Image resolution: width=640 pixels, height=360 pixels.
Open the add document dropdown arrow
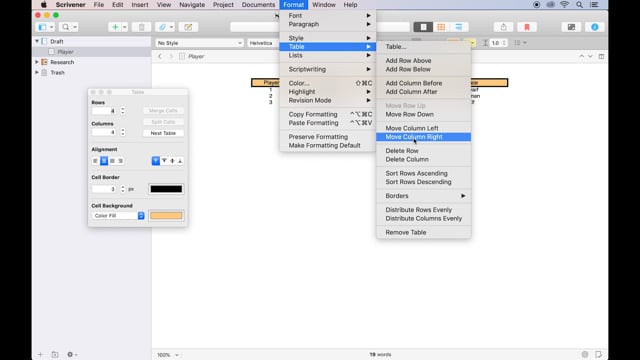(124, 27)
